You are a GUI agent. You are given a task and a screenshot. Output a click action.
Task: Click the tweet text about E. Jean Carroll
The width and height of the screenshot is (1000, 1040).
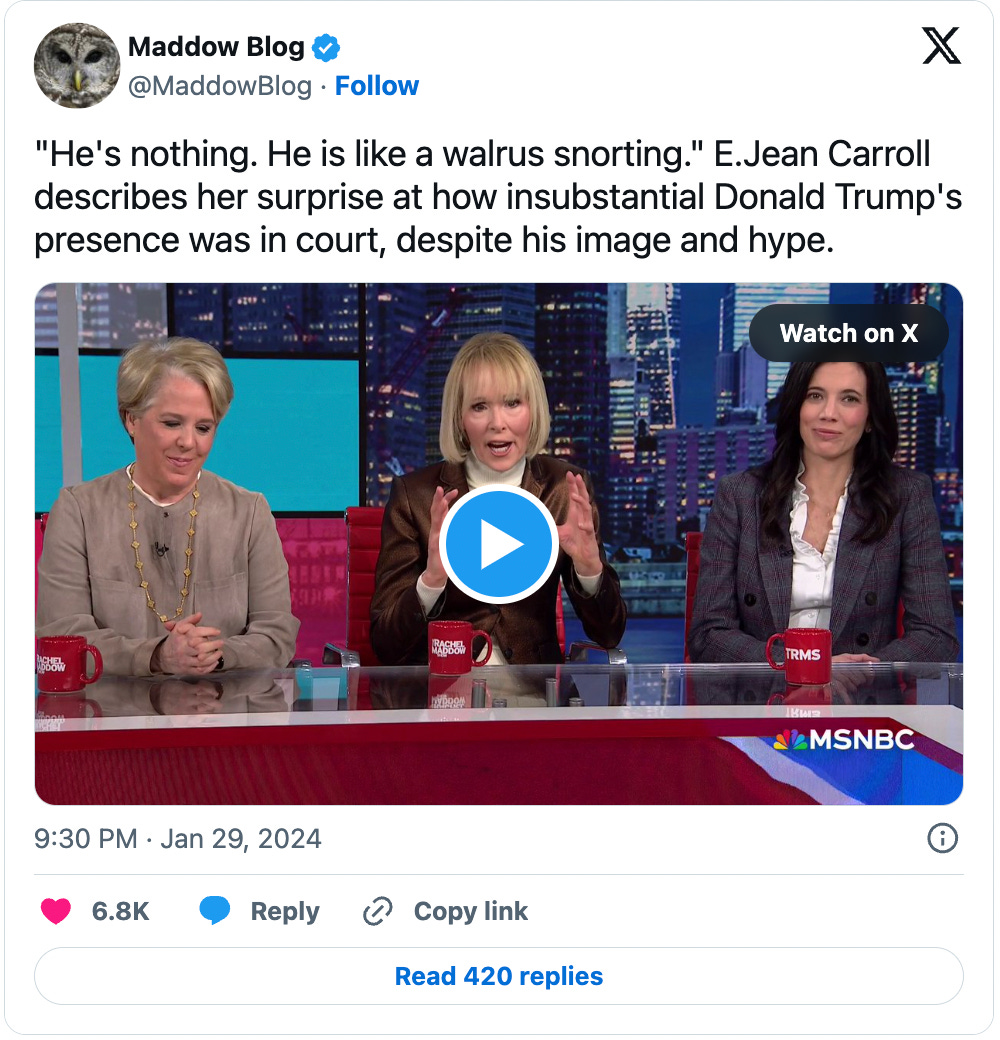497,197
